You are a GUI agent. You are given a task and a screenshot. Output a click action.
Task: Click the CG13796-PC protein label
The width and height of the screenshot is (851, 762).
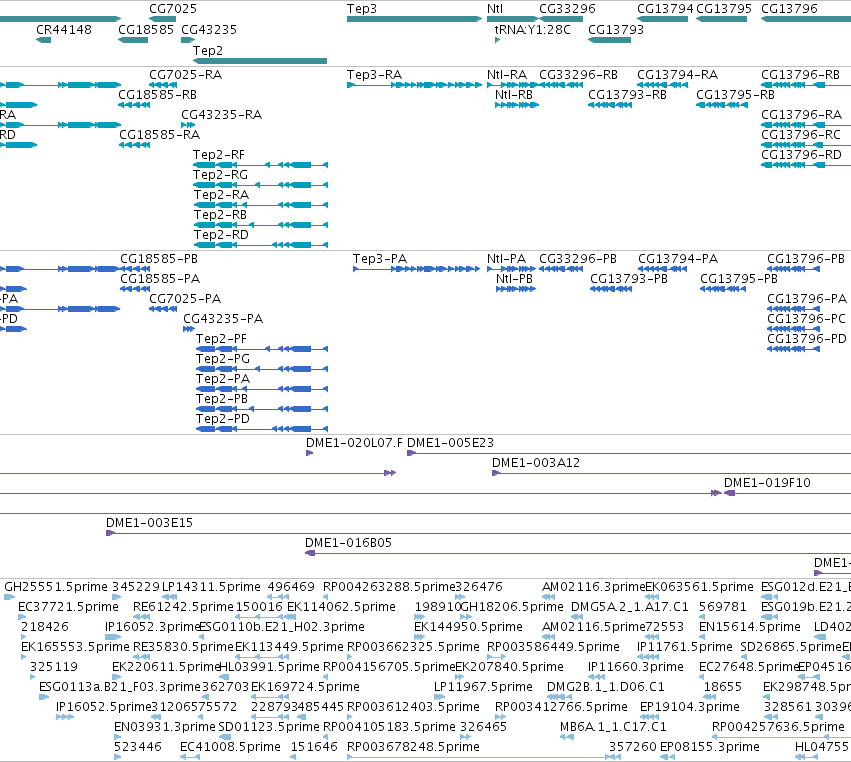(806, 319)
